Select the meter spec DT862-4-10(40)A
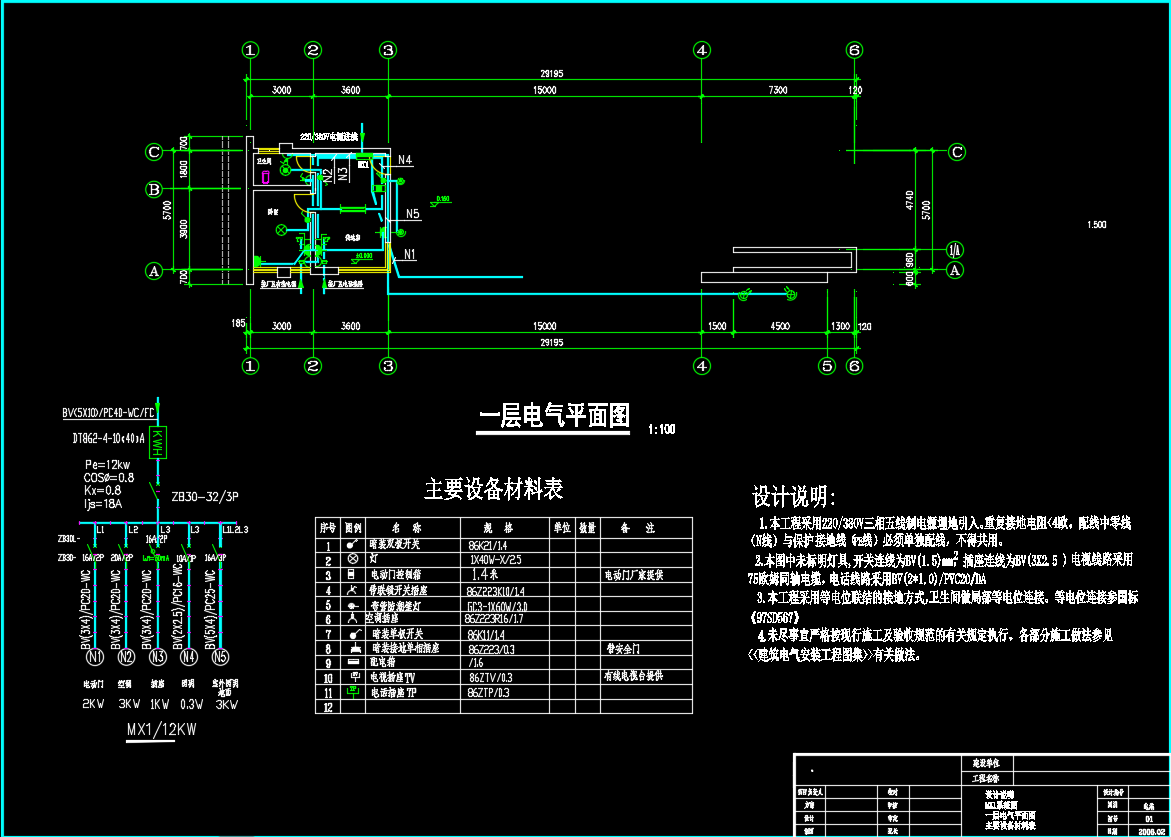 point(109,438)
